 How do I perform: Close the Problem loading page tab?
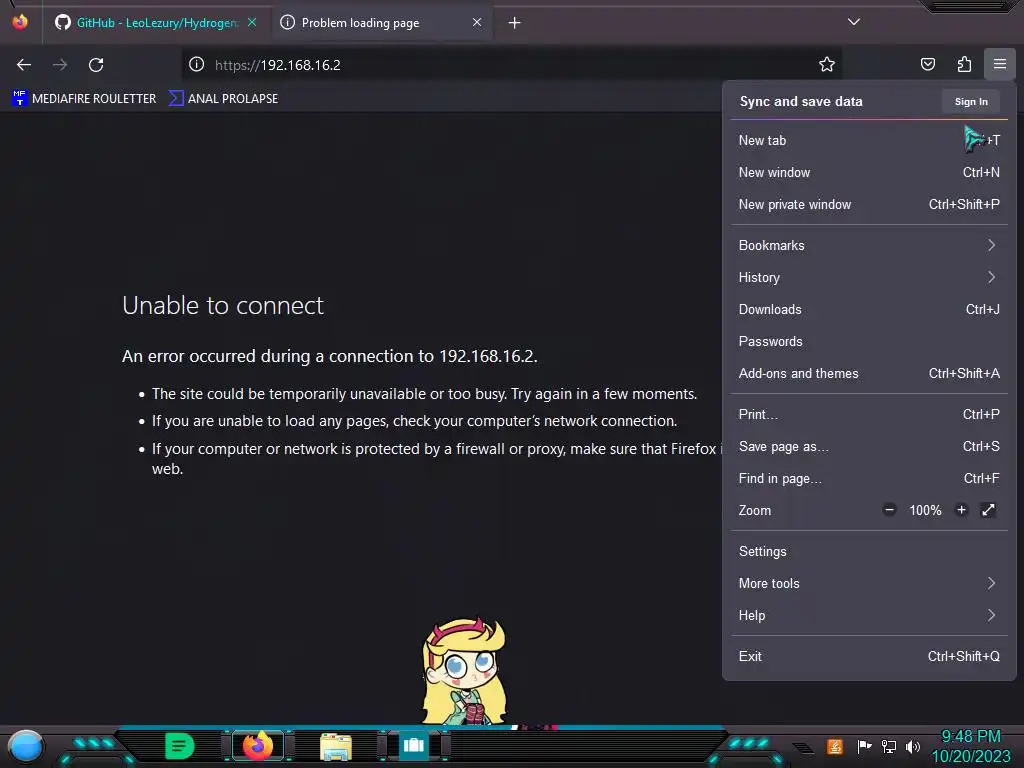click(477, 22)
